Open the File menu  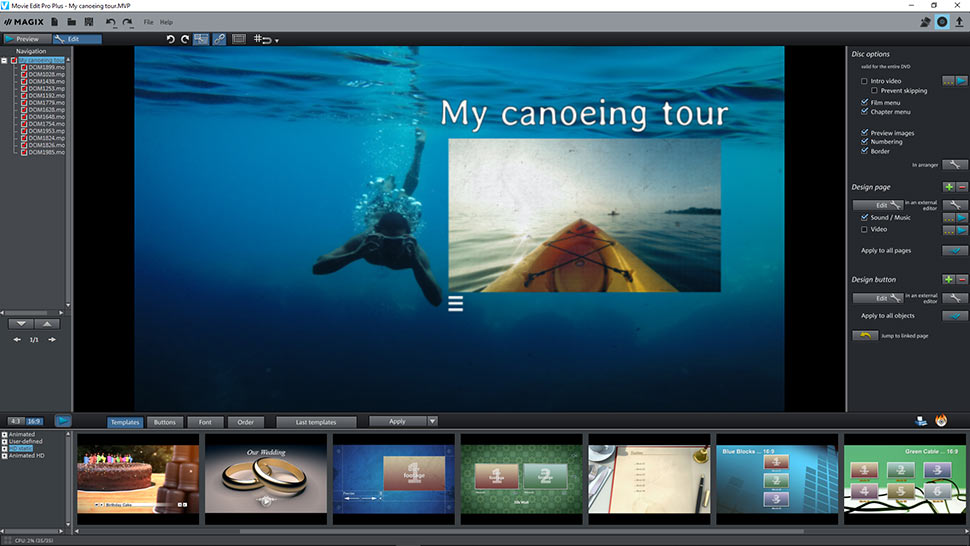148,22
